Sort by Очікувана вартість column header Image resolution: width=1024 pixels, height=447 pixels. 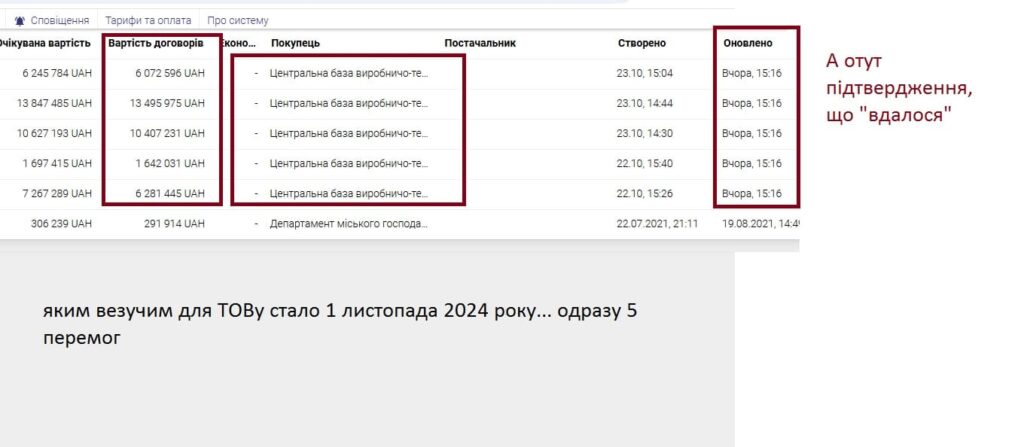click(45, 43)
